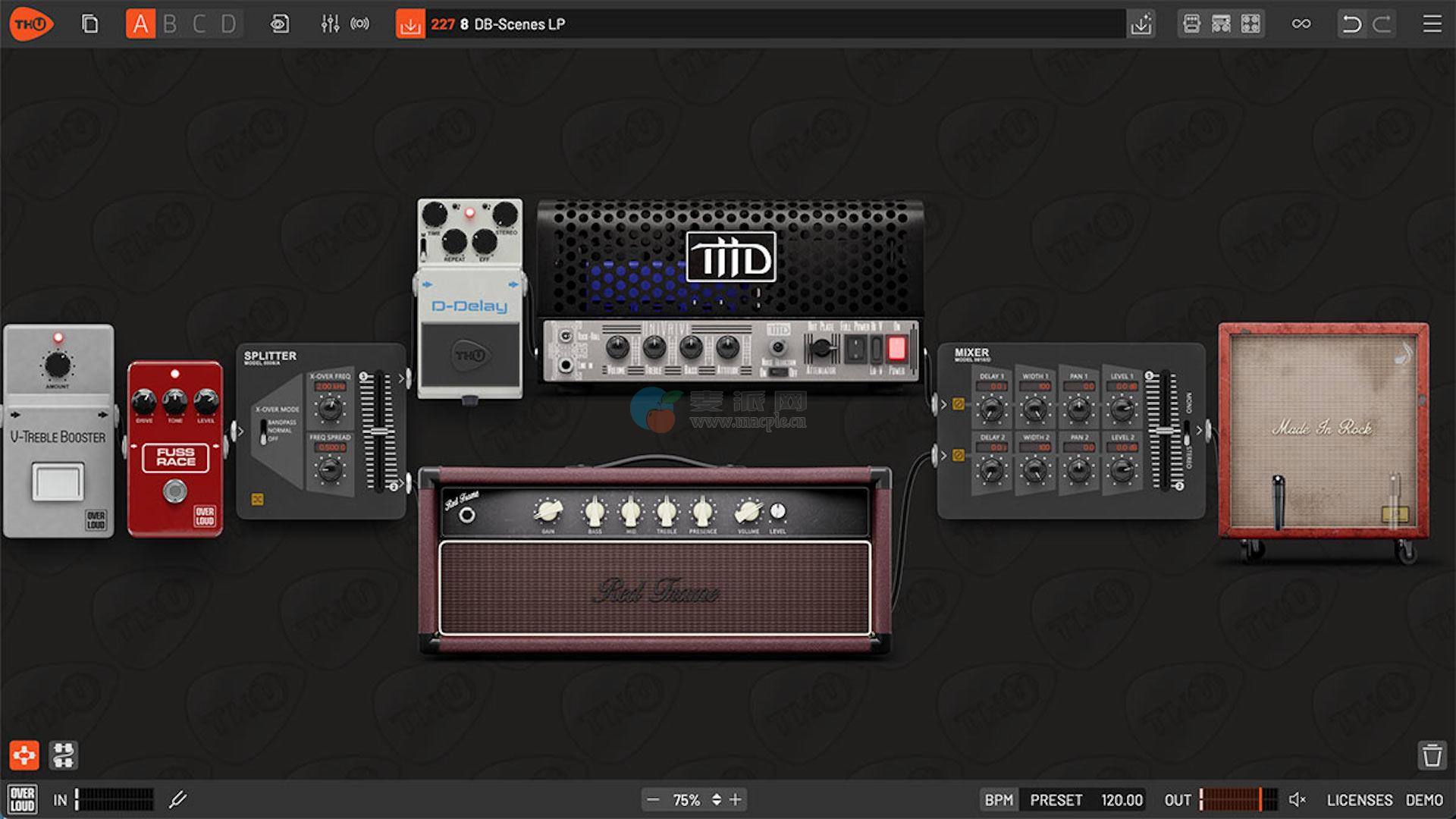Switch to scene D
The image size is (1456, 819).
(228, 24)
